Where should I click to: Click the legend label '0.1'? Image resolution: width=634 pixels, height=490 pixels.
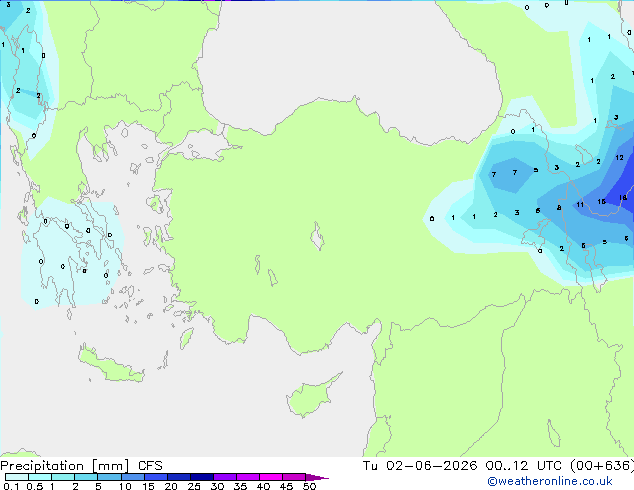[x=11, y=486]
